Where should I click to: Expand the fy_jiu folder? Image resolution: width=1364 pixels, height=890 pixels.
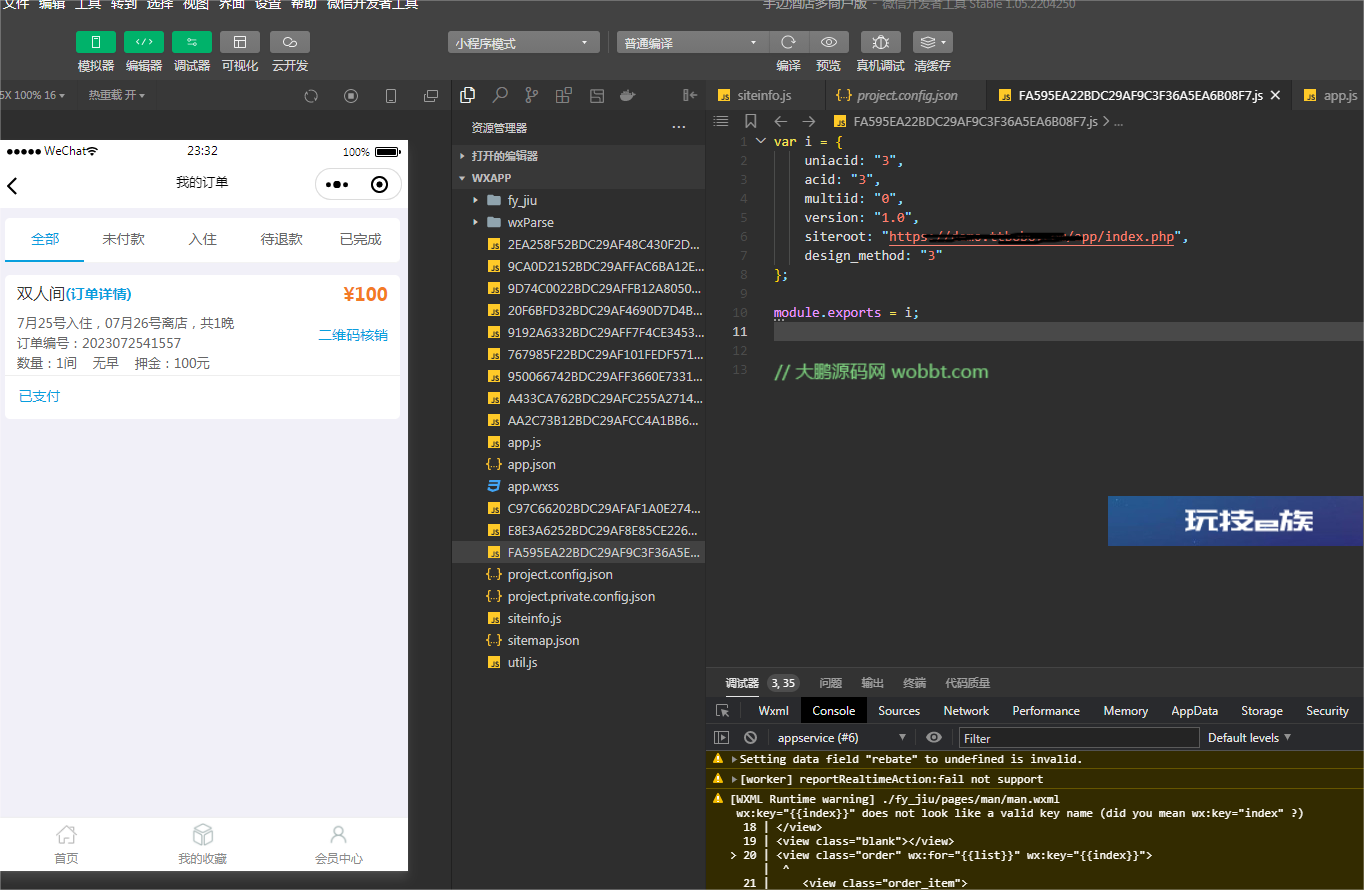578,200
